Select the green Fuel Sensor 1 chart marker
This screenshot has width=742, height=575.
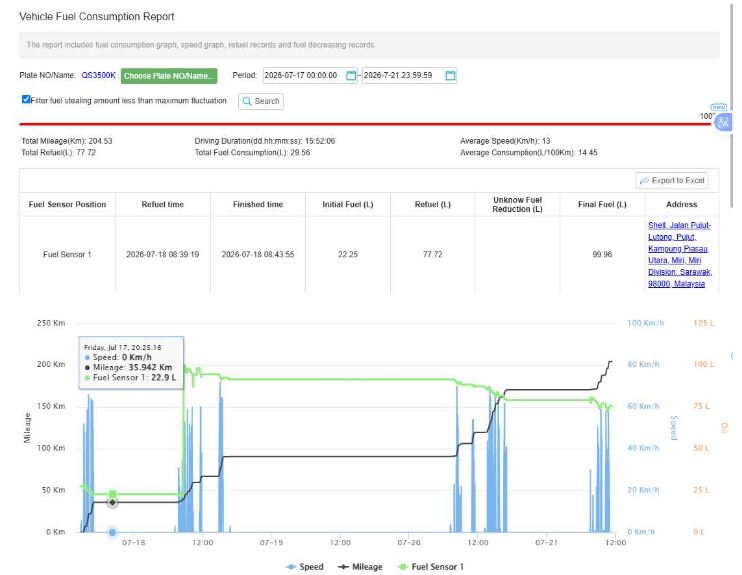pos(112,494)
